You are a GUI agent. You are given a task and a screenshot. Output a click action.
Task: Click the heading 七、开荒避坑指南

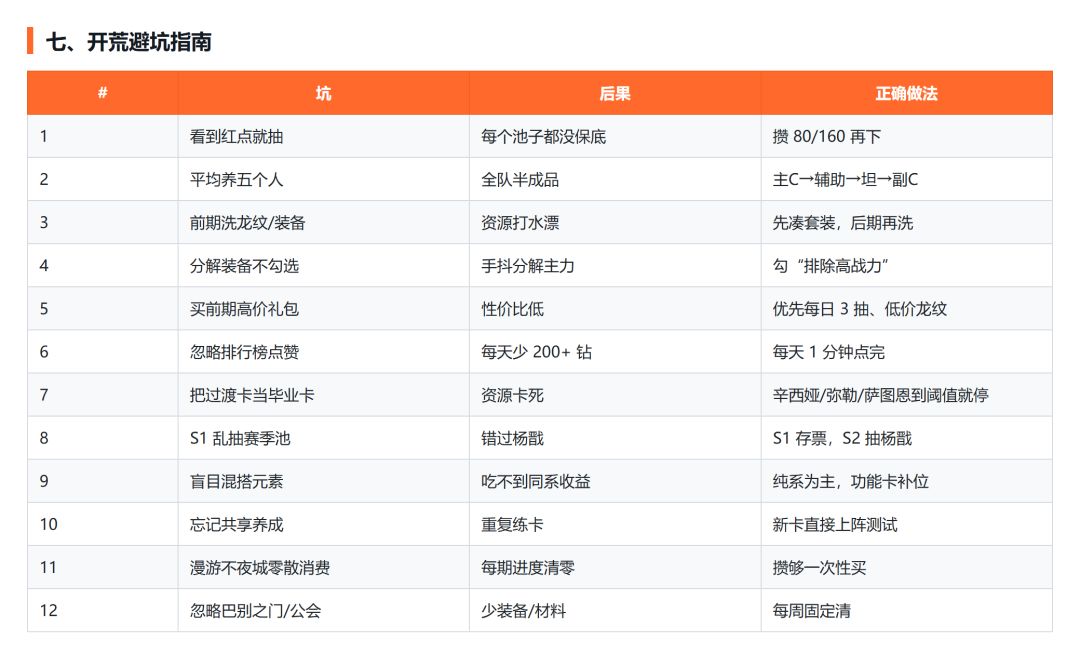click(129, 42)
